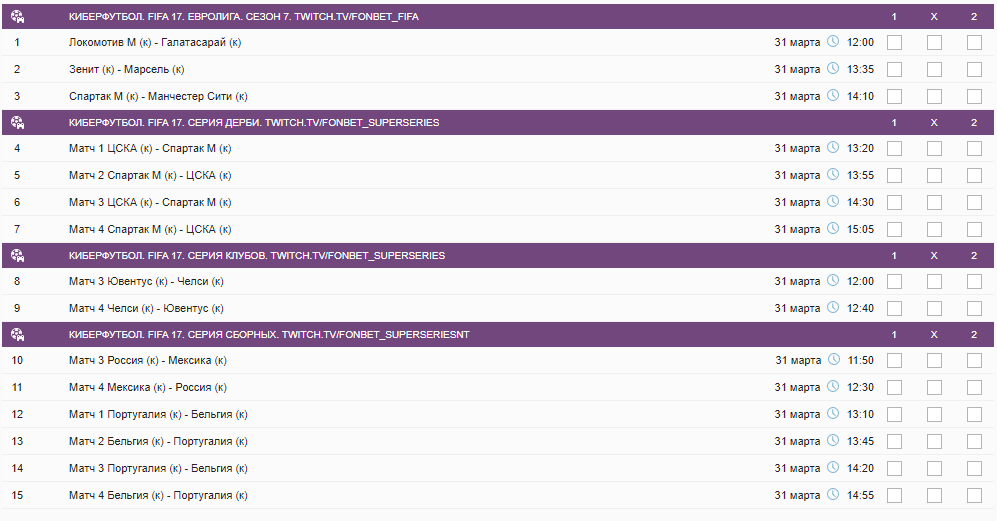This screenshot has height=521, width=997.
Task: Click the soccer icon in Серия Сборных header
Action: pyautogui.click(x=17, y=335)
